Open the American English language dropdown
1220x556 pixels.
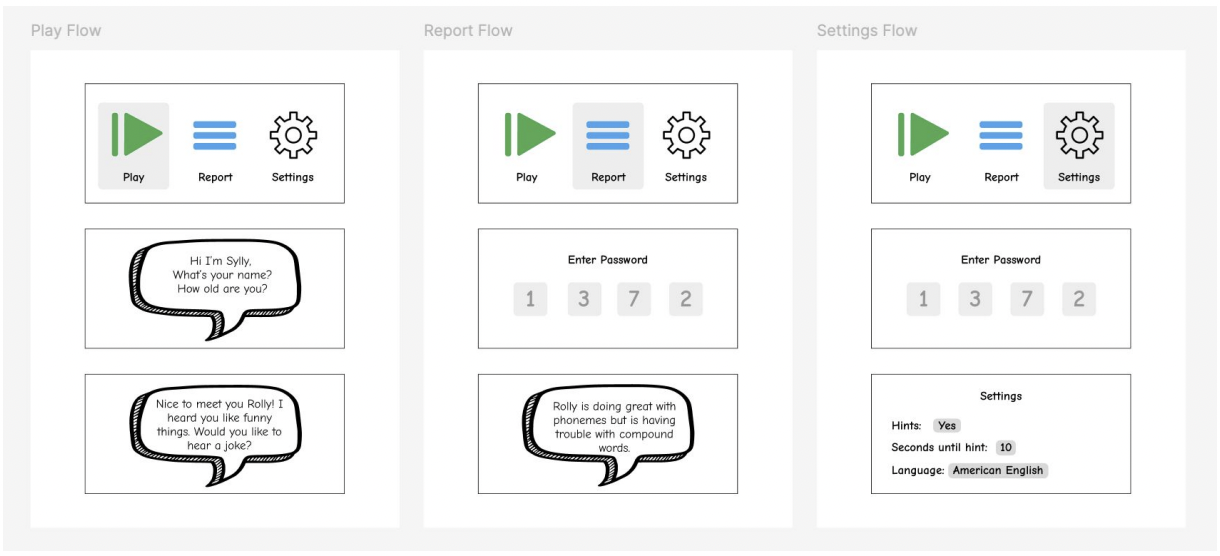(x=998, y=470)
